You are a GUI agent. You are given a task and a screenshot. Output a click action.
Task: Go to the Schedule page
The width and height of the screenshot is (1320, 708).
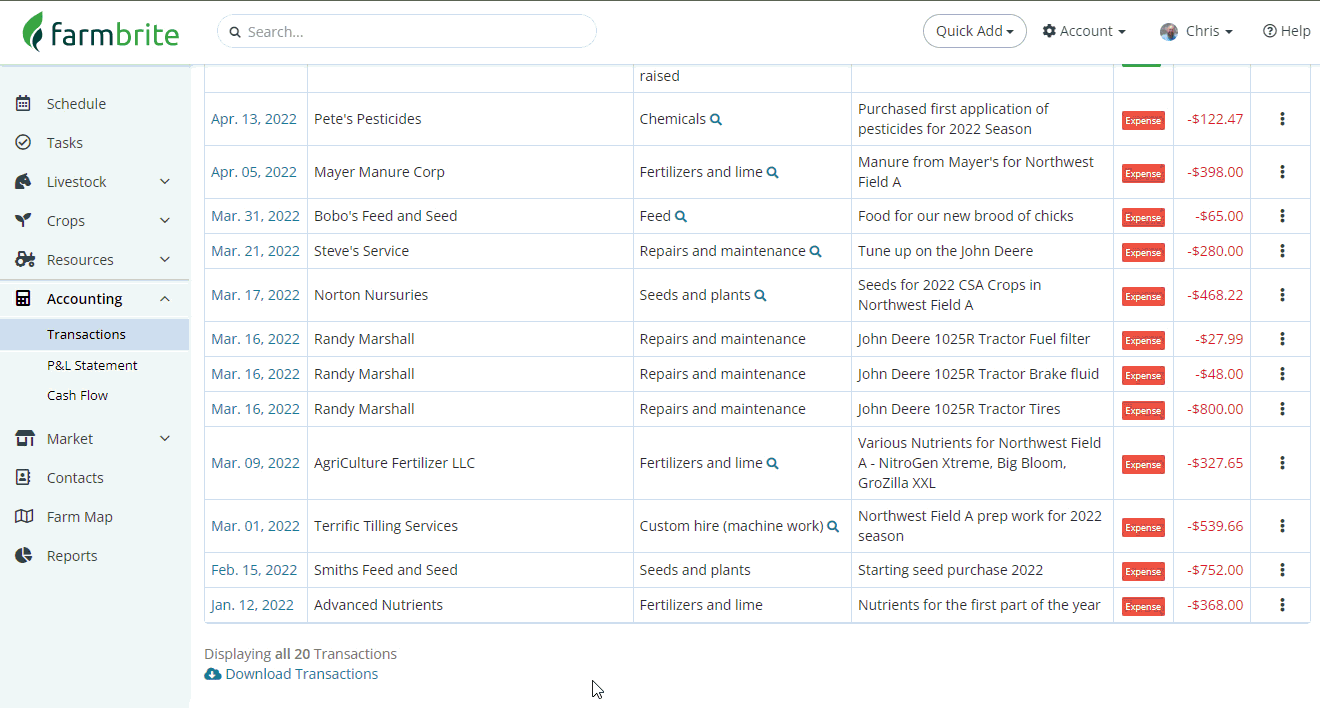76,104
